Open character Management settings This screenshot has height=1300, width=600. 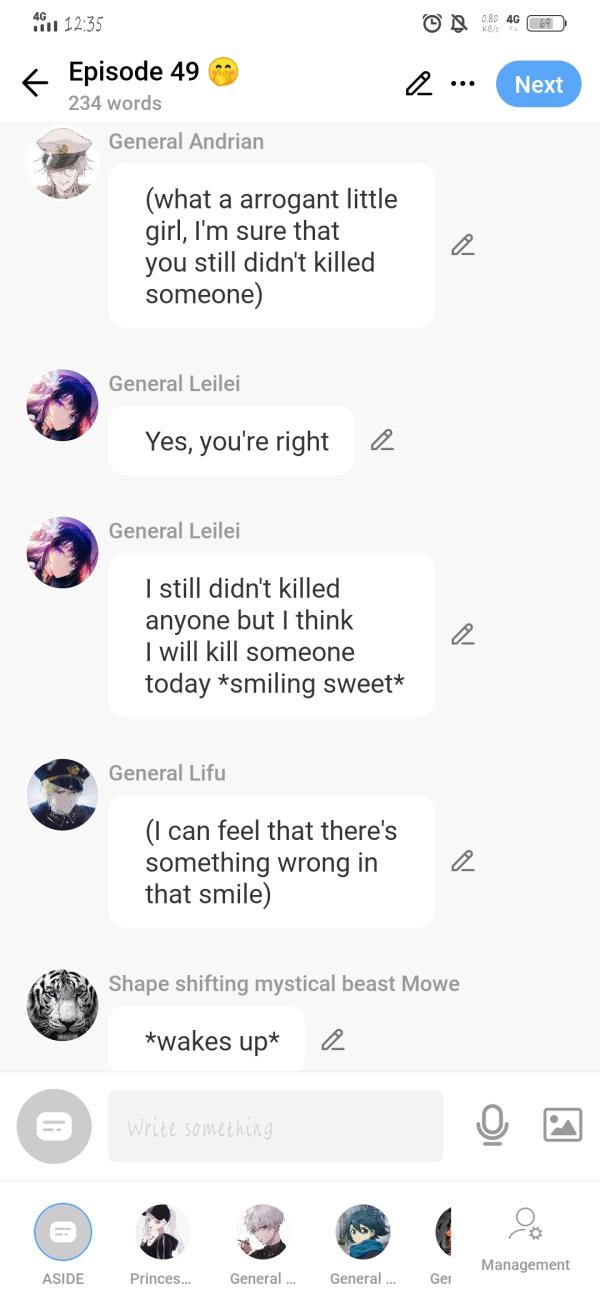(x=525, y=1240)
